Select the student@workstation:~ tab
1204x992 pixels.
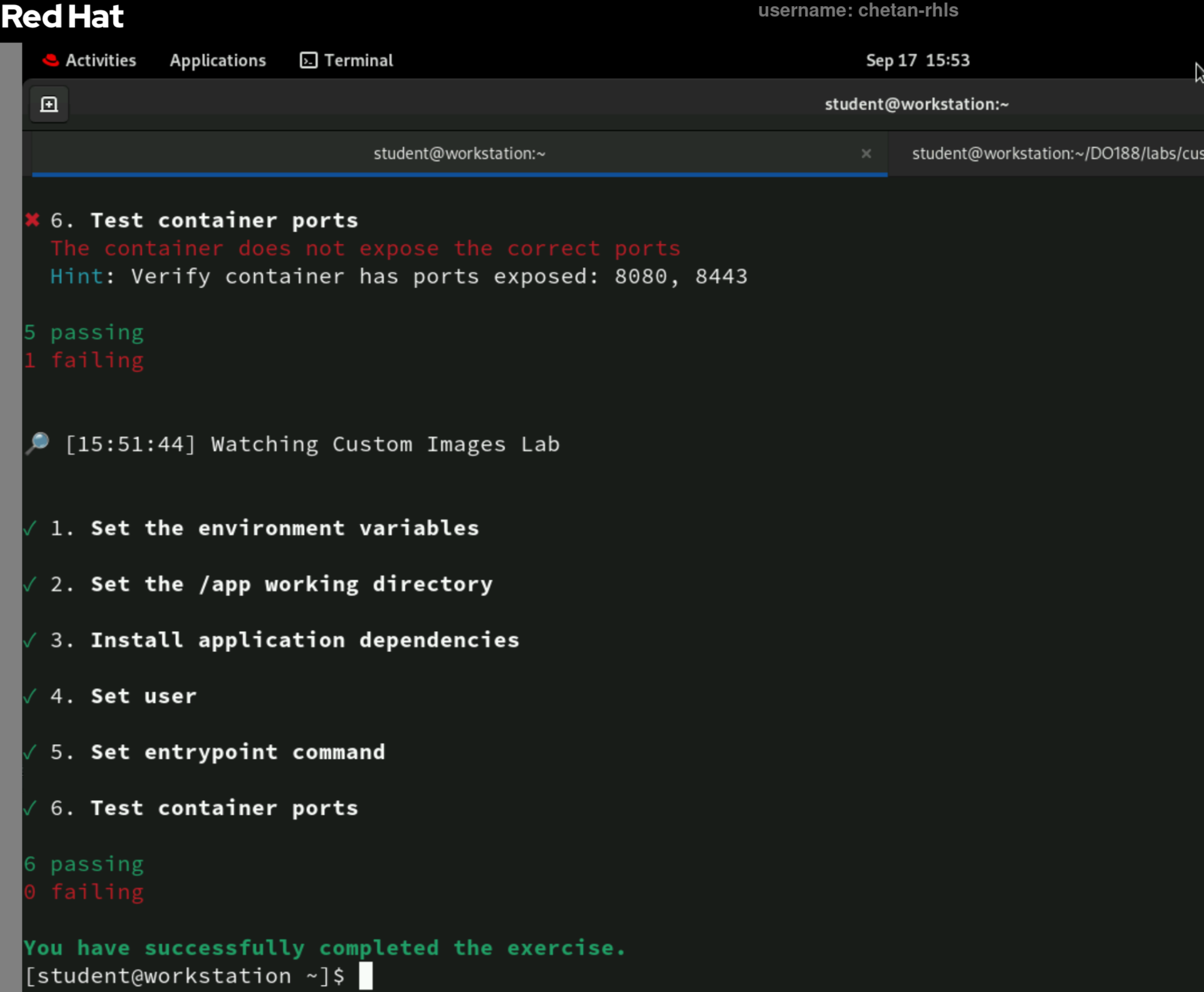[459, 153]
